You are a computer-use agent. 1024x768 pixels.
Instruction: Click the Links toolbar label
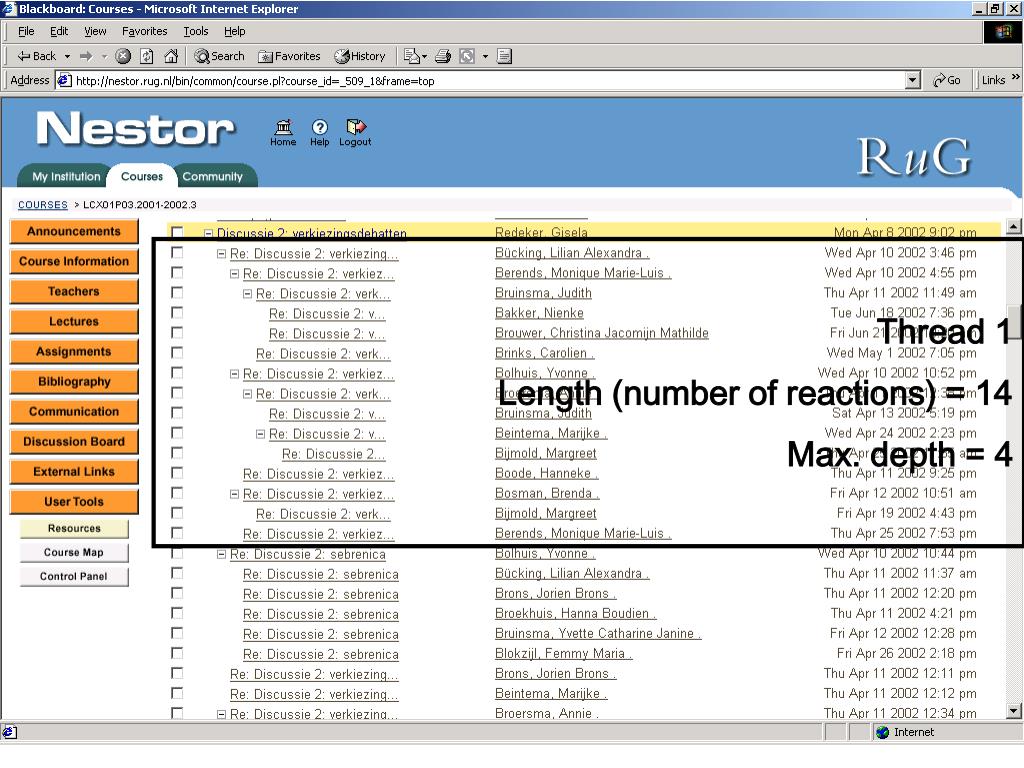[x=993, y=80]
